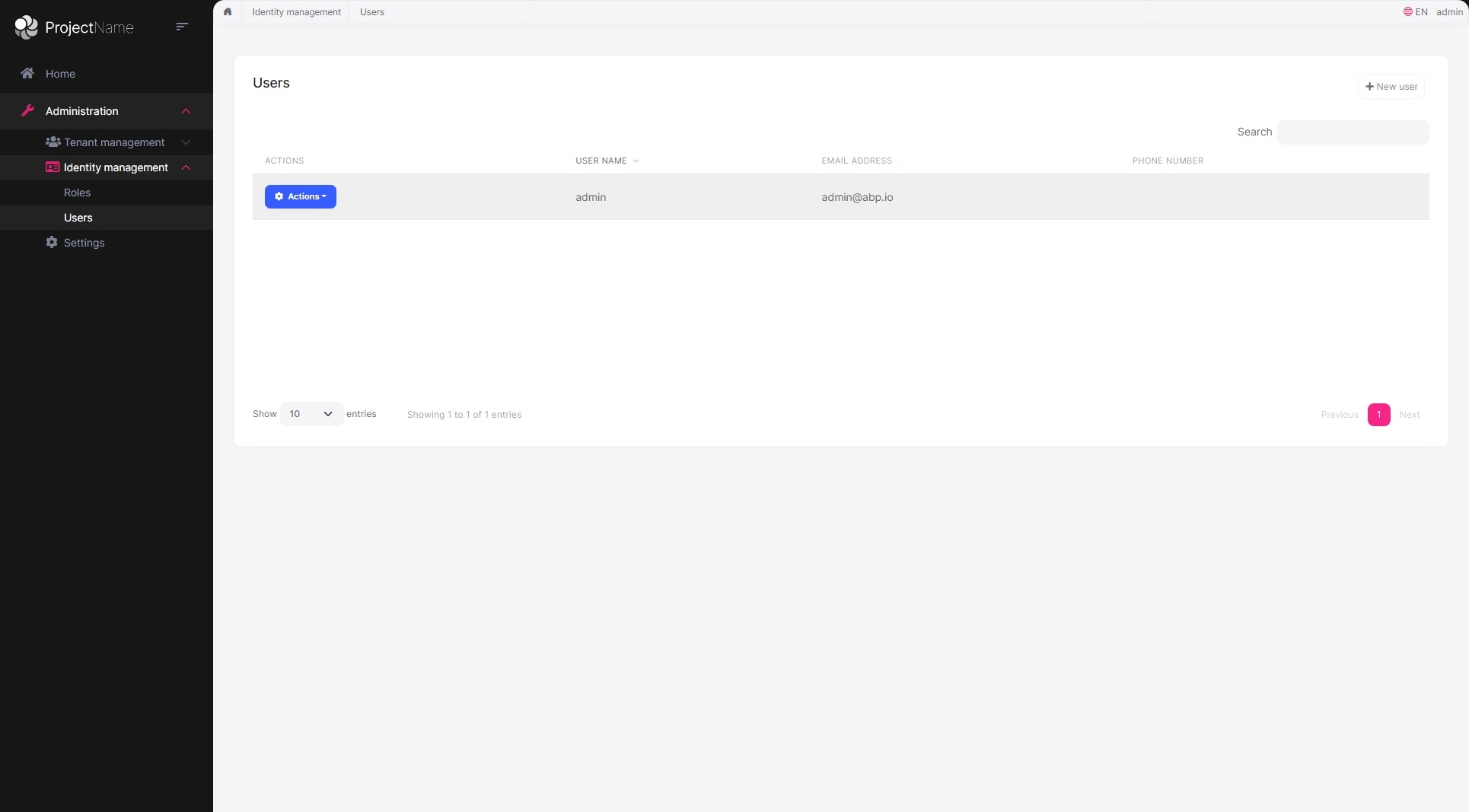Collapse the Identity management submenu

(x=186, y=167)
